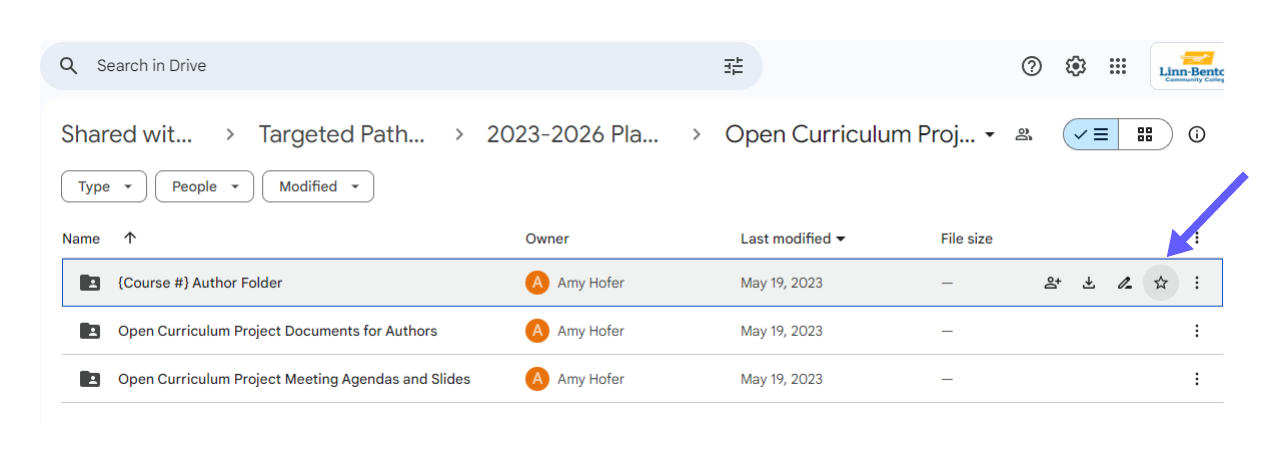1287x469 pixels.
Task: Click the search magnifier icon
Action: [68, 66]
